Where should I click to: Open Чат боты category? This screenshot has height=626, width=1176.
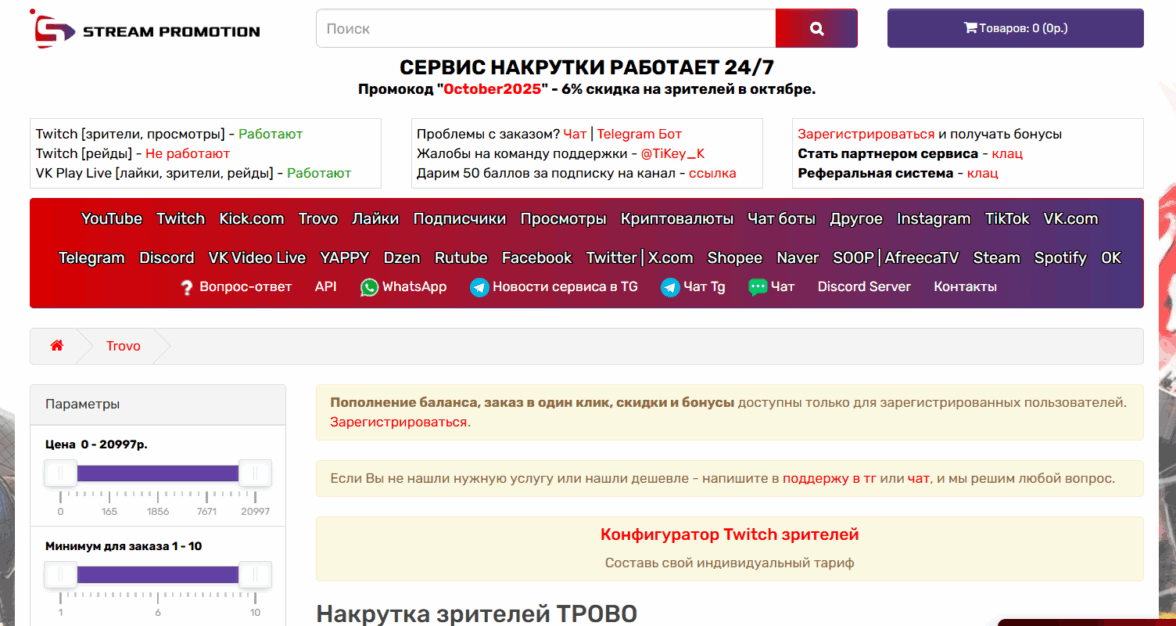pyautogui.click(x=782, y=219)
